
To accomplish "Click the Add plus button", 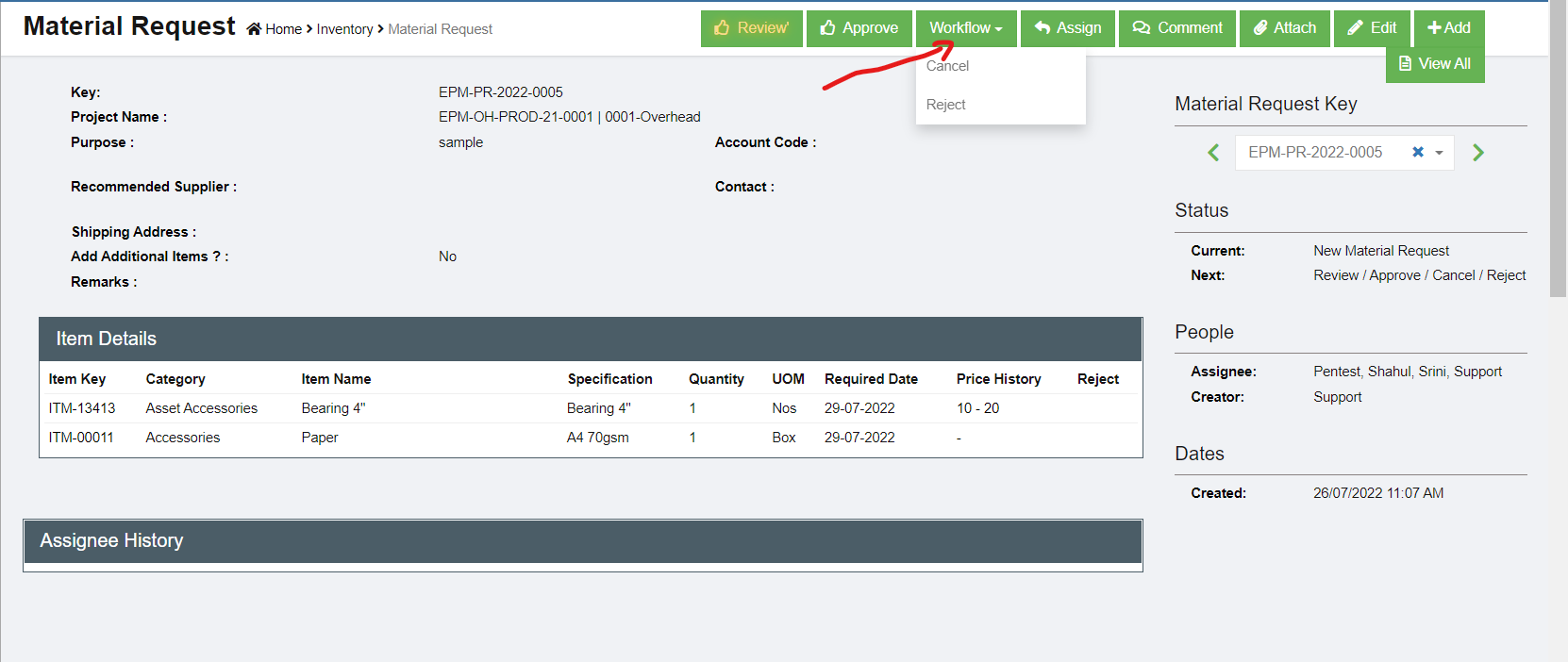I will (1448, 28).
